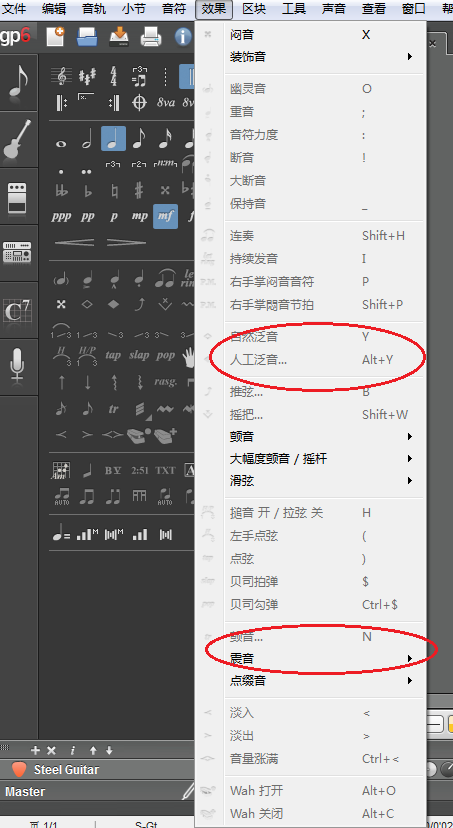
Task: Click the print icon in the toolbar
Action: tap(150, 36)
